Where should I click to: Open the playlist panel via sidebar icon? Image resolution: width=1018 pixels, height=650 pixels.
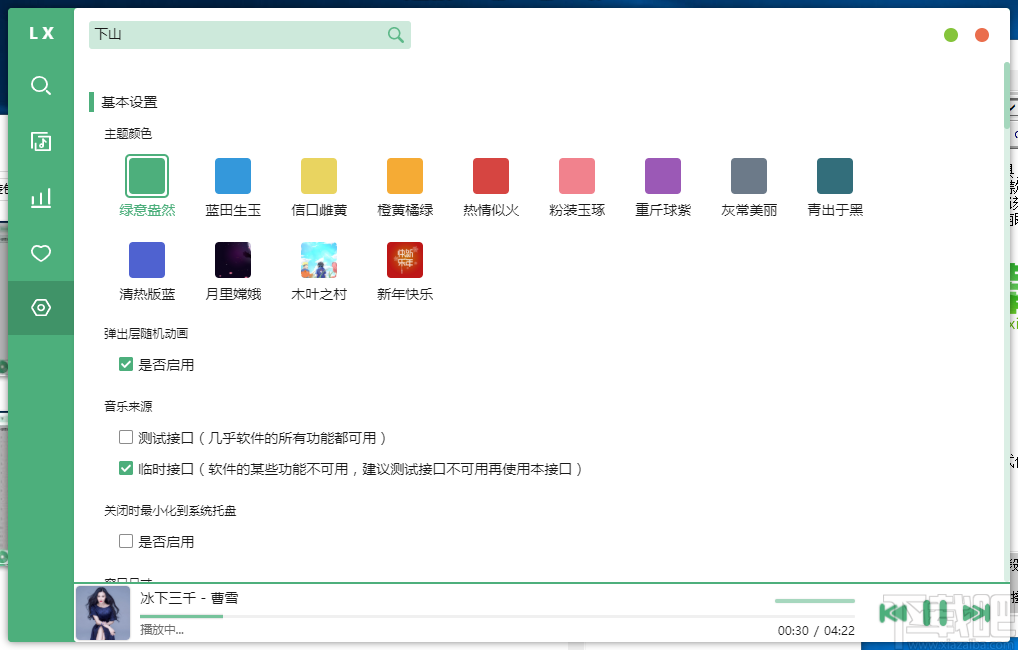40,141
